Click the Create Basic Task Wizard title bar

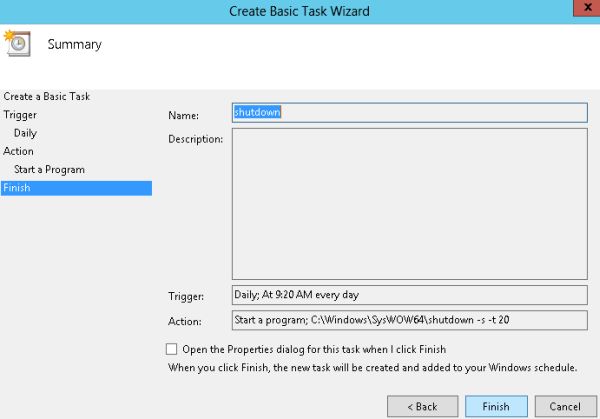click(299, 10)
